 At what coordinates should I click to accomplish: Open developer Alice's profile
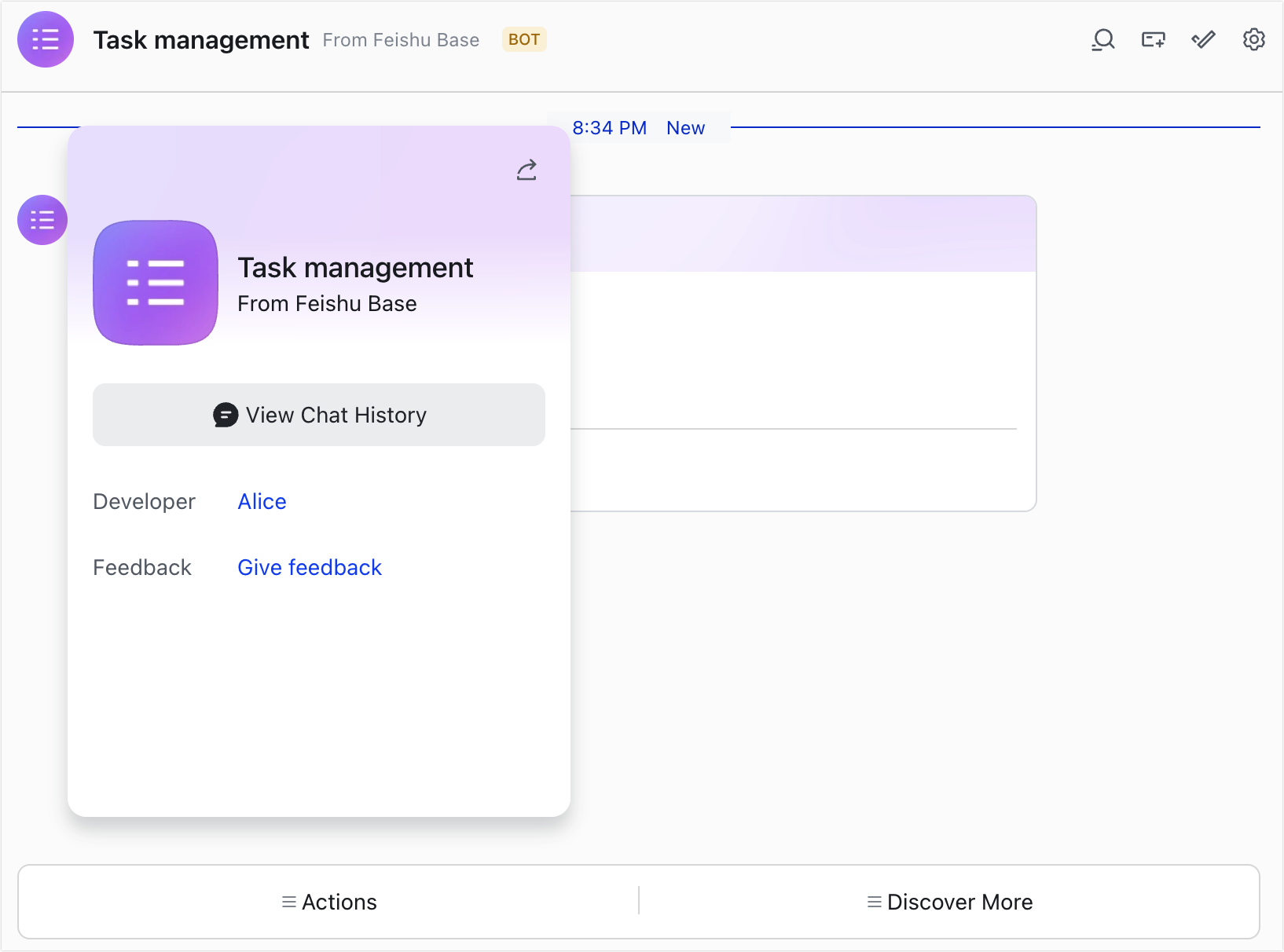[x=262, y=501]
